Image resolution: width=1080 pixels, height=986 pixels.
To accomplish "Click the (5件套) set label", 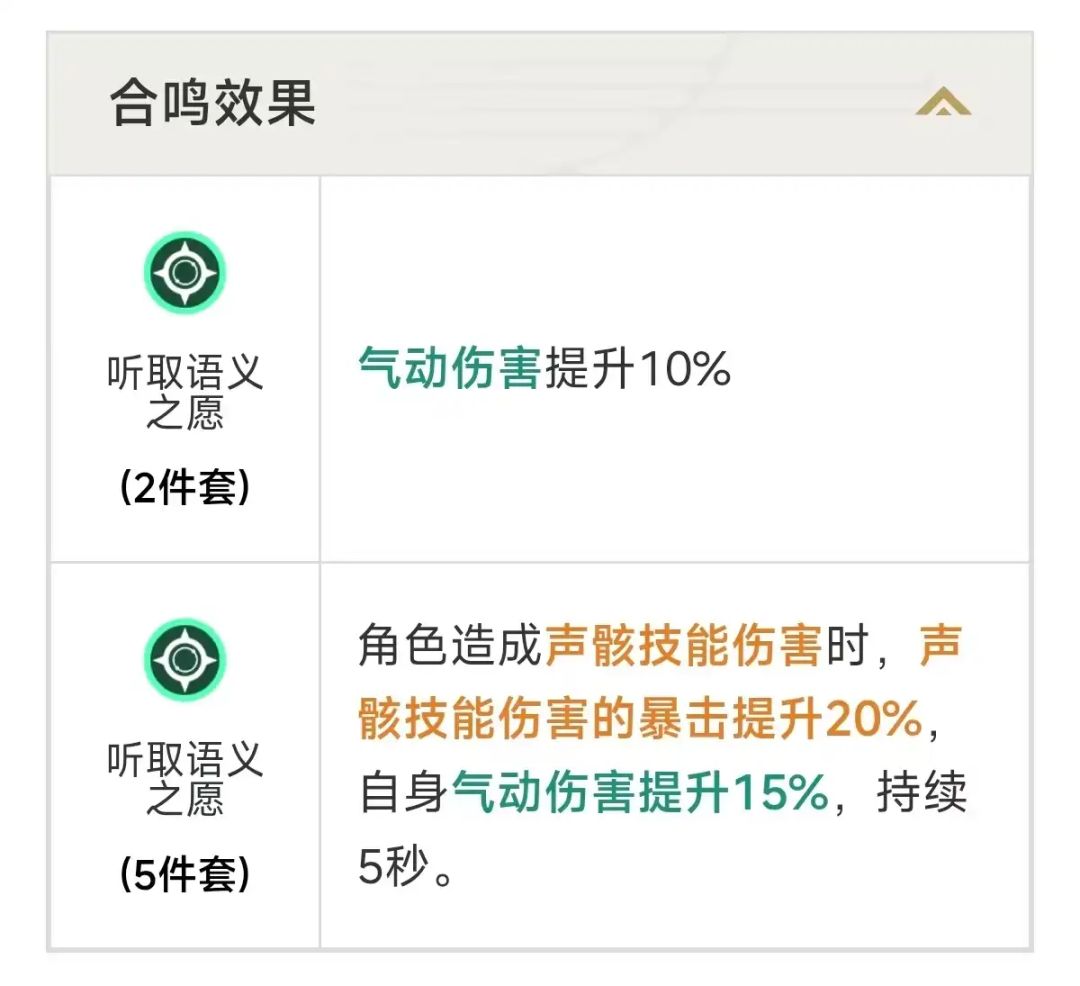I will click(x=185, y=875).
